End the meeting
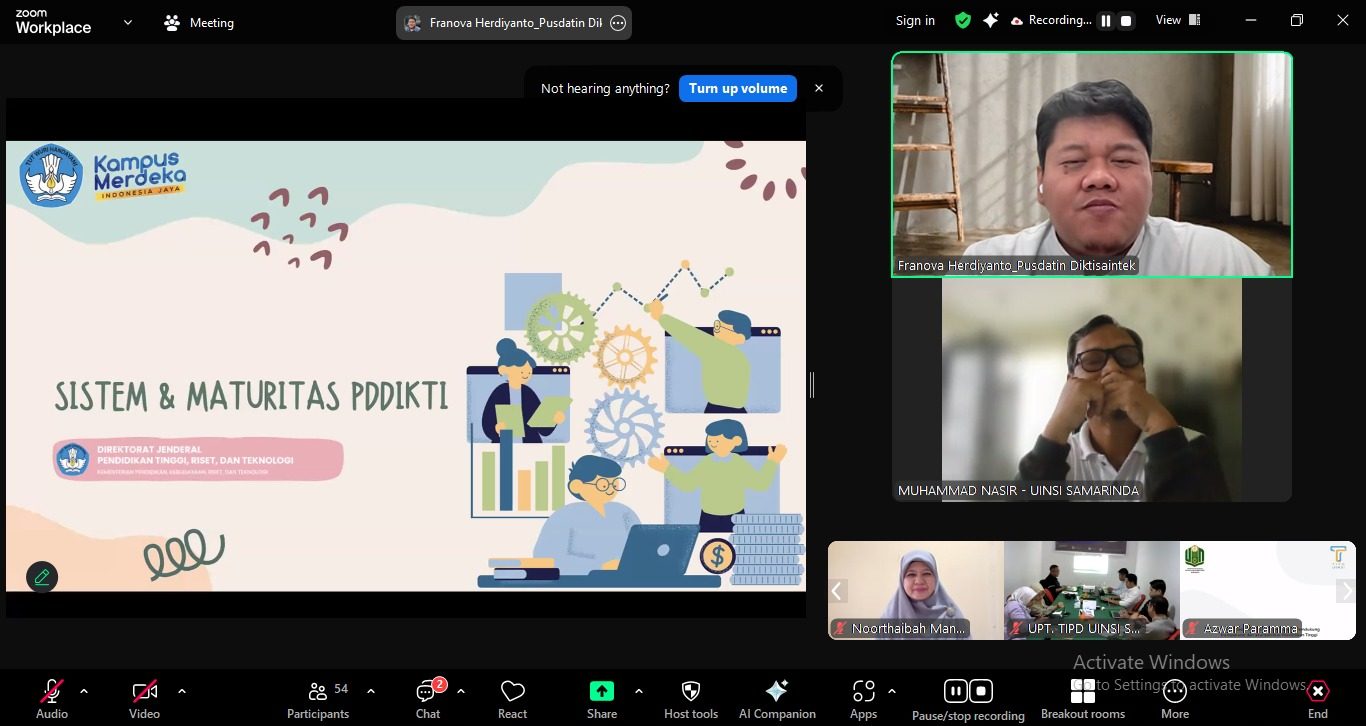1366x726 pixels. [x=1318, y=699]
